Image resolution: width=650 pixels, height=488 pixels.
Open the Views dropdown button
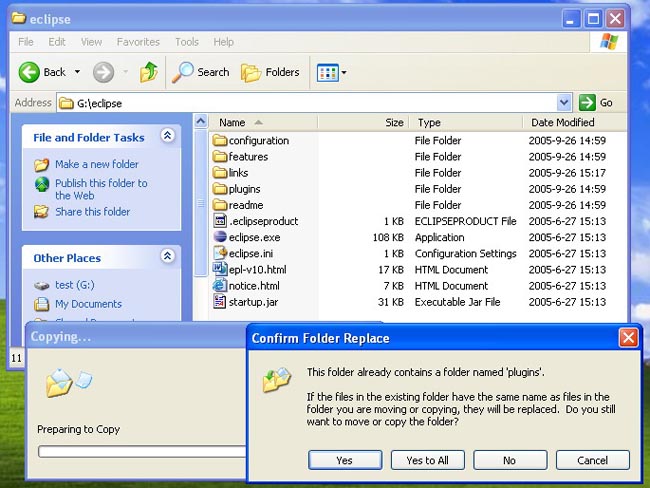pyautogui.click(x=331, y=72)
